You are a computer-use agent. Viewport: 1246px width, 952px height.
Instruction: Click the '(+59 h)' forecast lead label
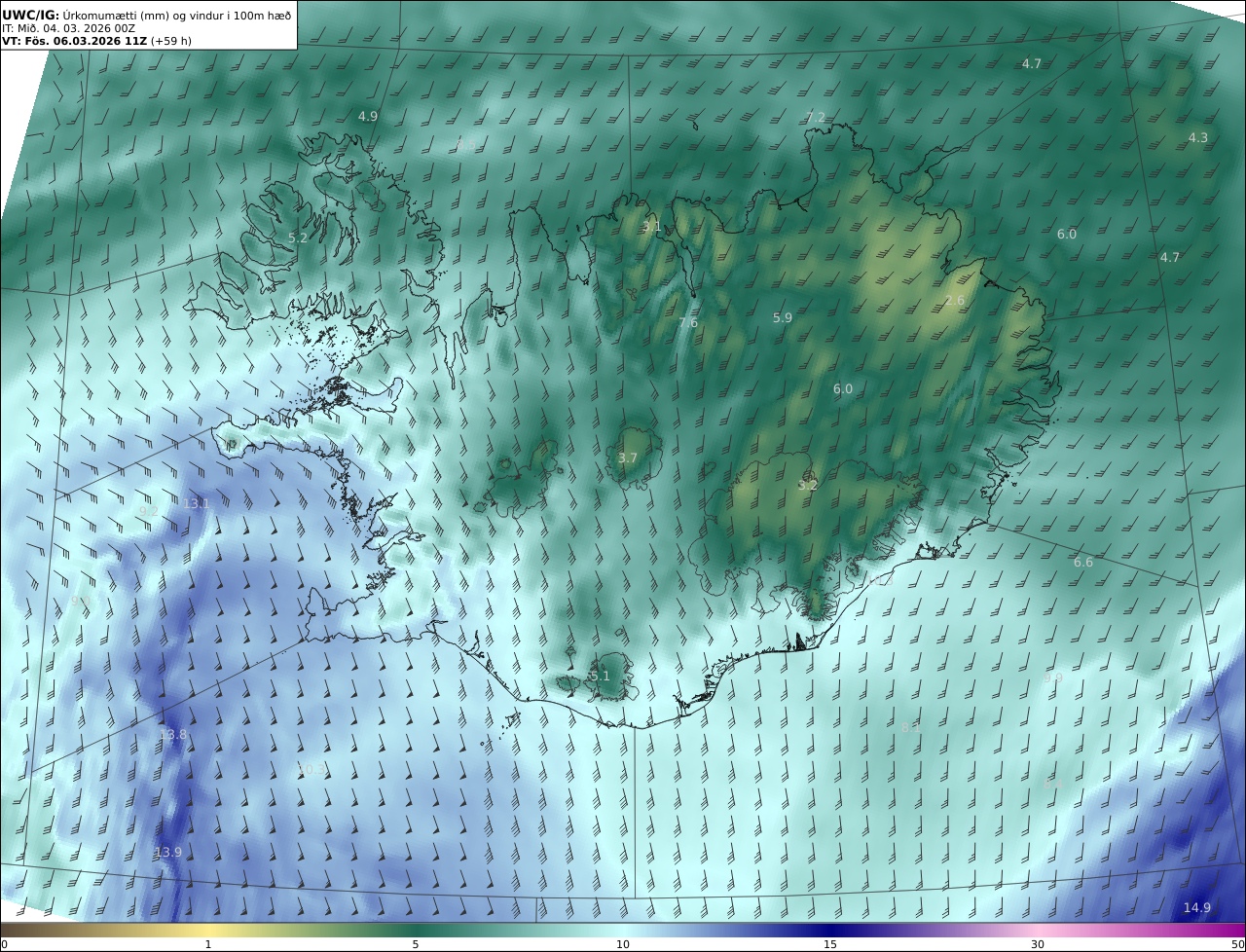point(170,42)
